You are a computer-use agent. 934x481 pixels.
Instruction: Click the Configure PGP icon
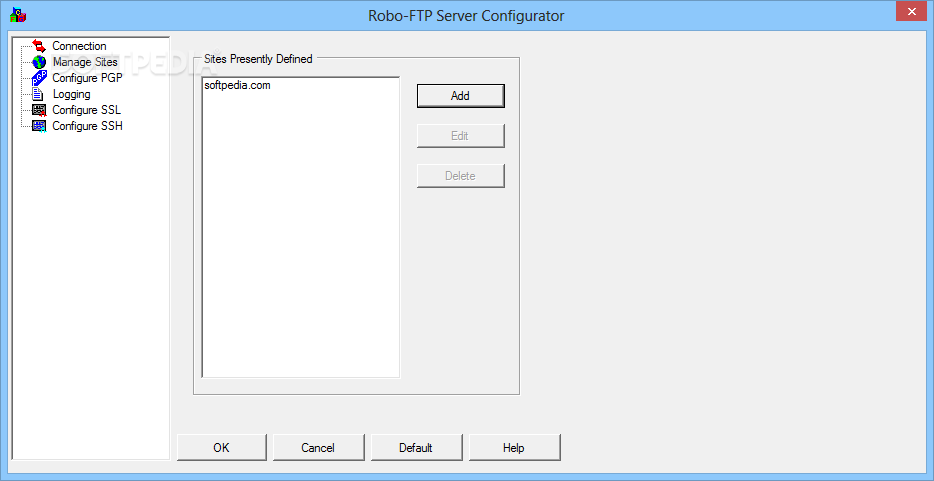[39, 78]
